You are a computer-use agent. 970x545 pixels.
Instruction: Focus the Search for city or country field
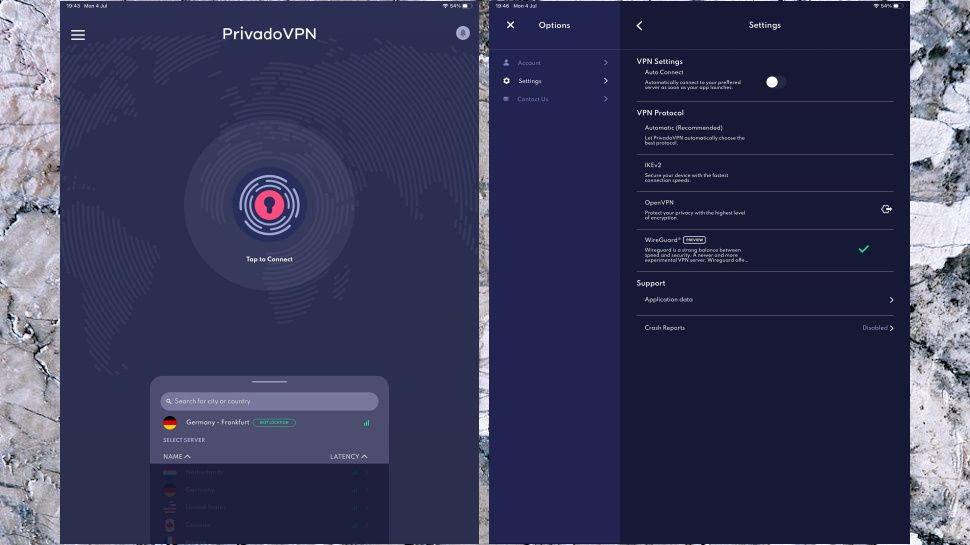(269, 401)
